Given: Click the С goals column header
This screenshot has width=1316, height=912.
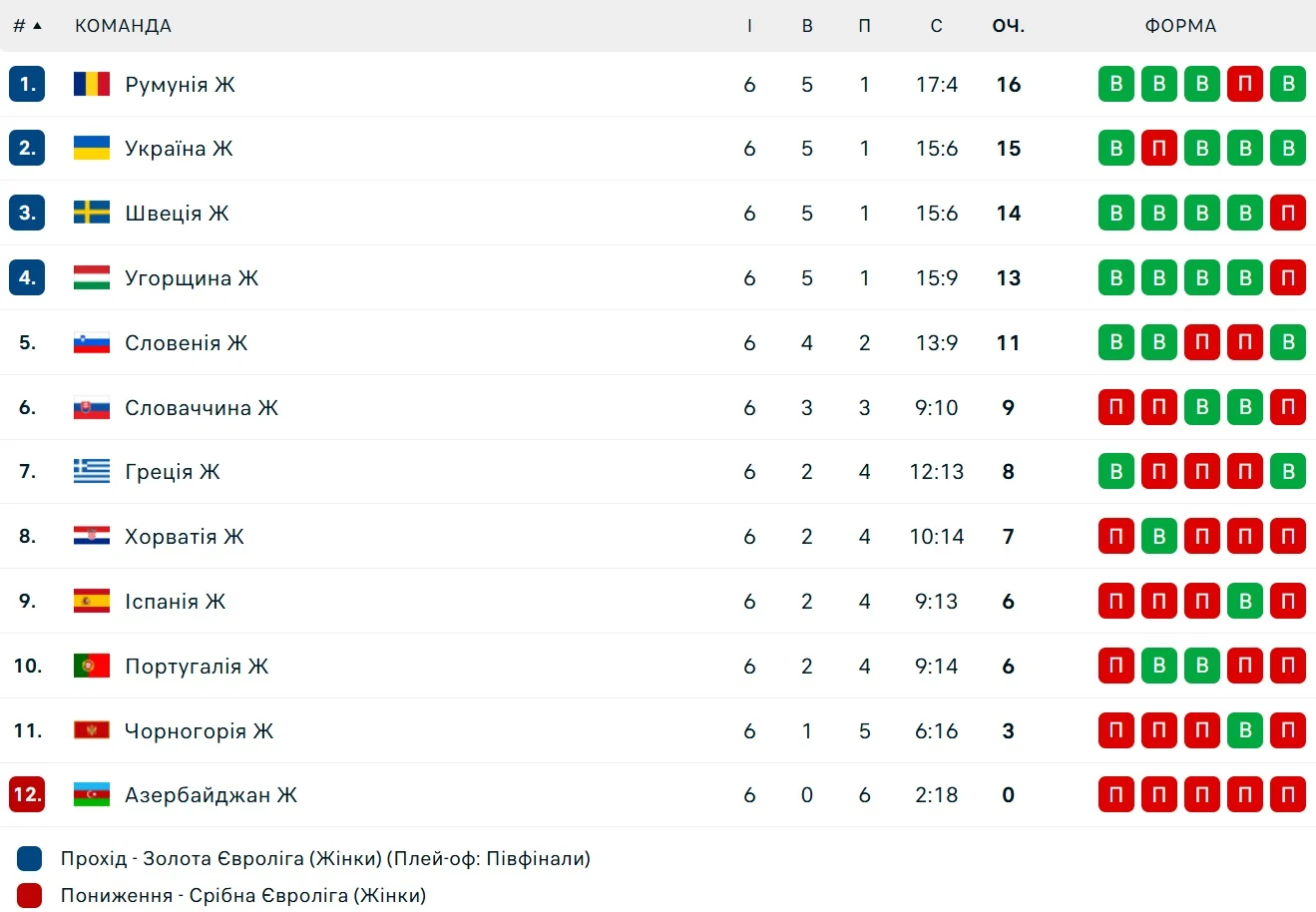Looking at the screenshot, I should pyautogui.click(x=936, y=26).
